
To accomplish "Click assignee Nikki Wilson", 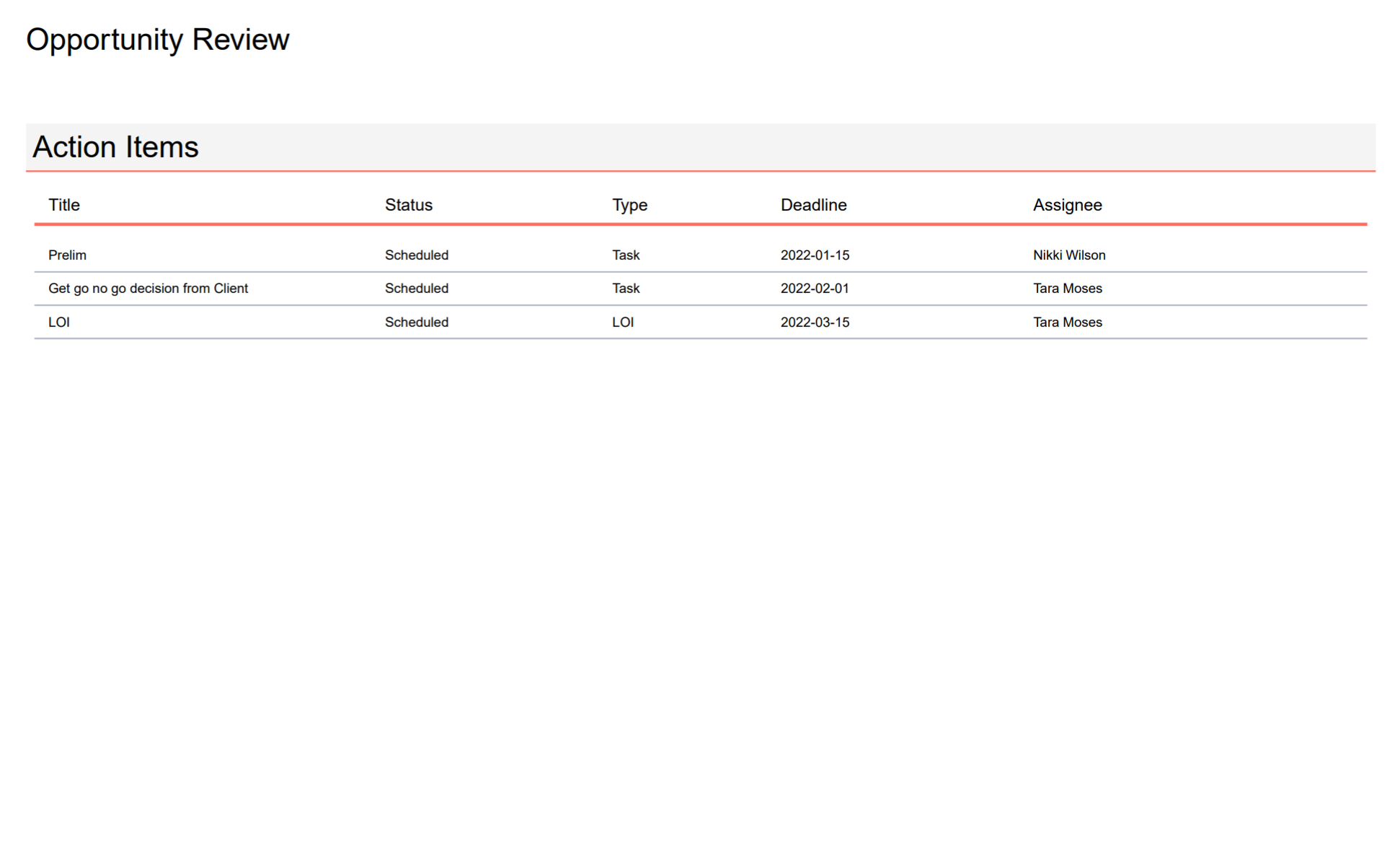I will point(1068,255).
